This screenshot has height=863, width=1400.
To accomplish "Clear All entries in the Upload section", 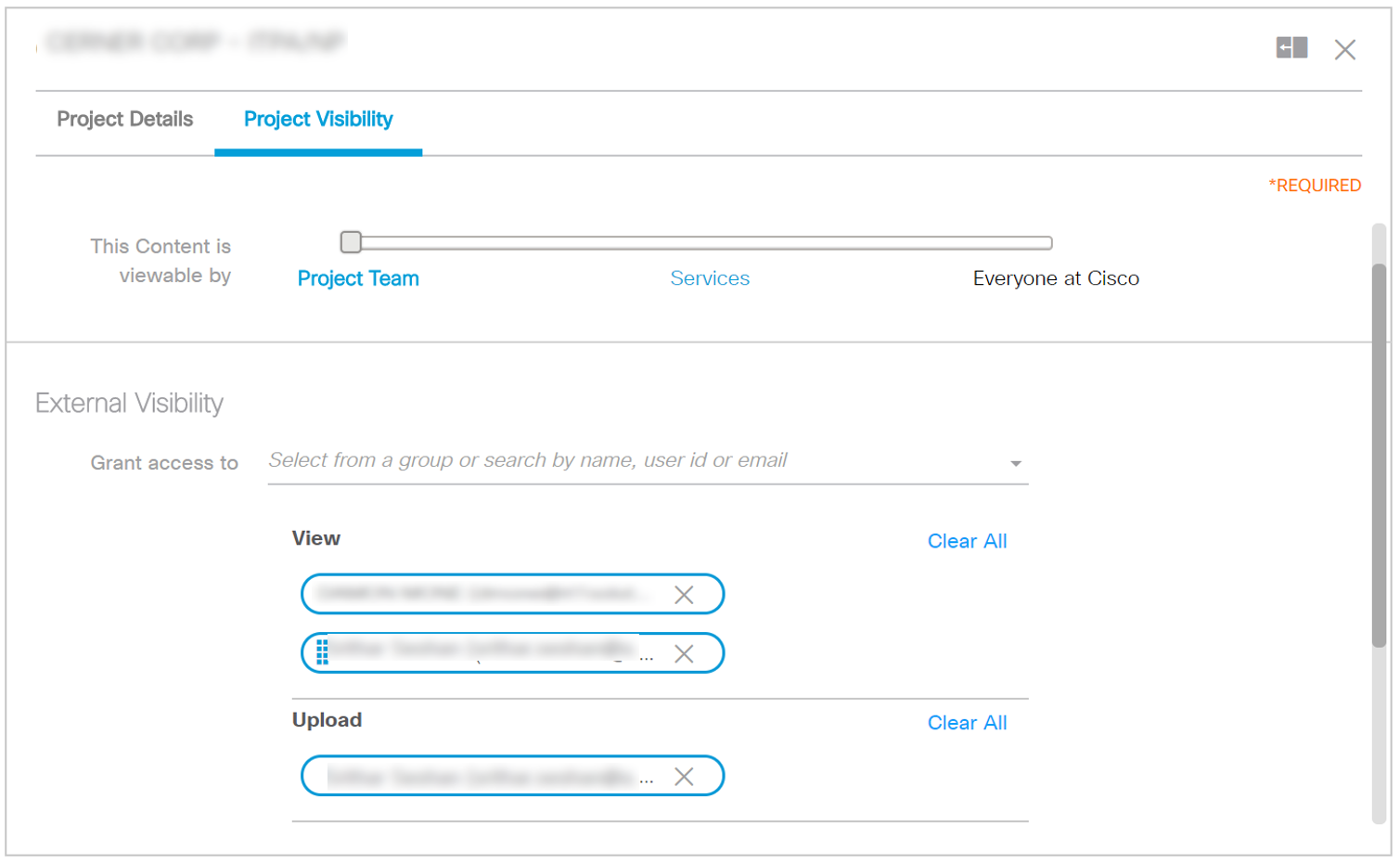I will click(x=967, y=723).
